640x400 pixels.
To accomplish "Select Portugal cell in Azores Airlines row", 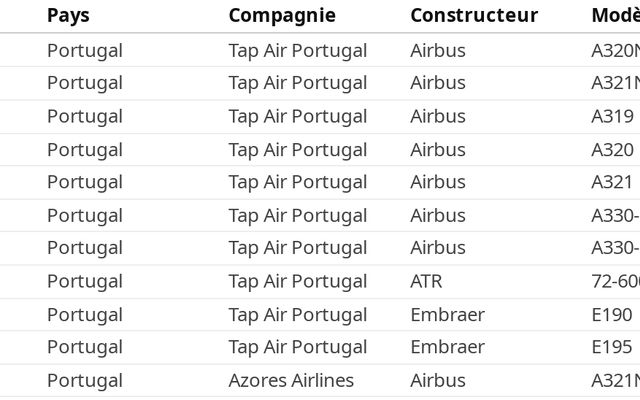I will [x=85, y=380].
